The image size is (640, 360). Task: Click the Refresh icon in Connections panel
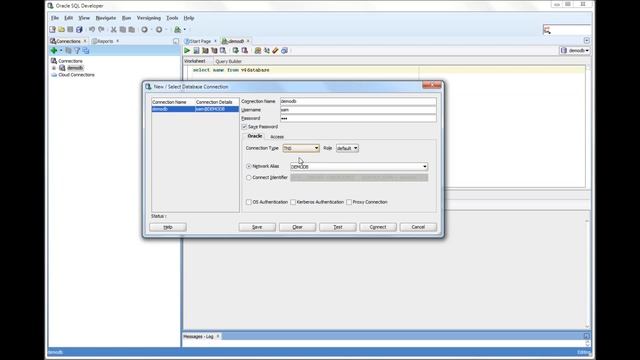click(68, 51)
